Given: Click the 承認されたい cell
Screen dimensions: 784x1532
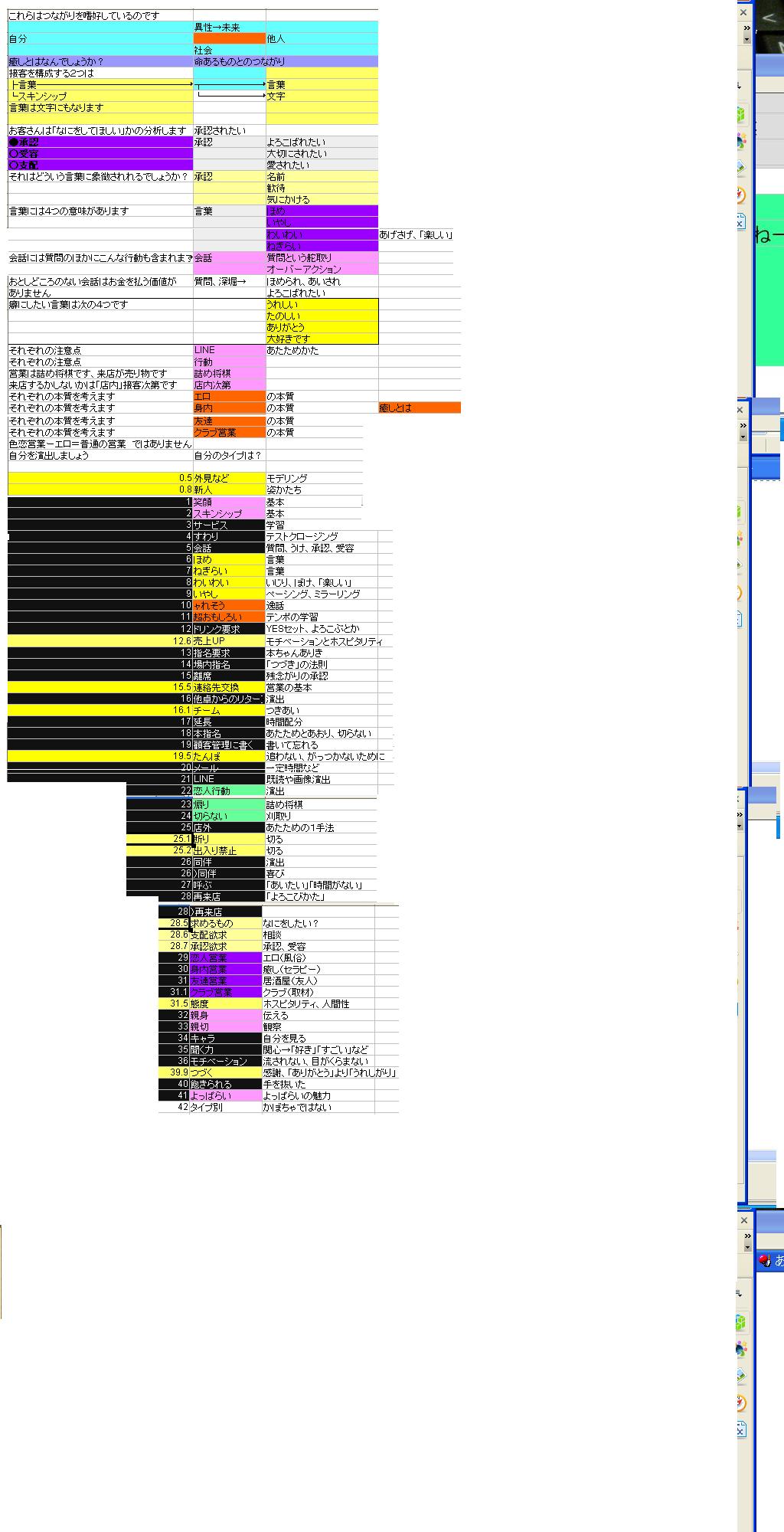Looking at the screenshot, I should coord(230,130).
